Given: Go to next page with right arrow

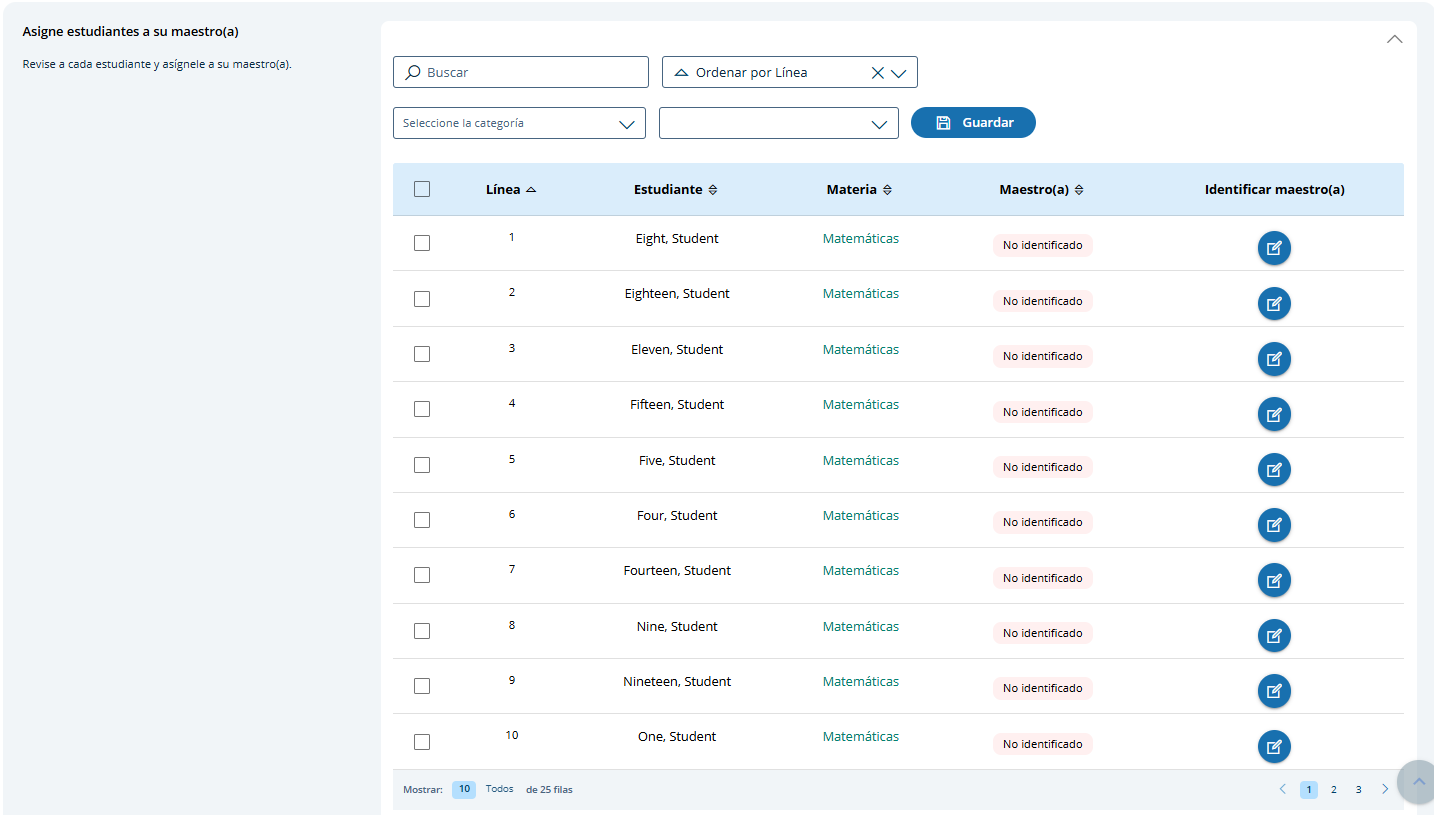Looking at the screenshot, I should (x=1385, y=789).
